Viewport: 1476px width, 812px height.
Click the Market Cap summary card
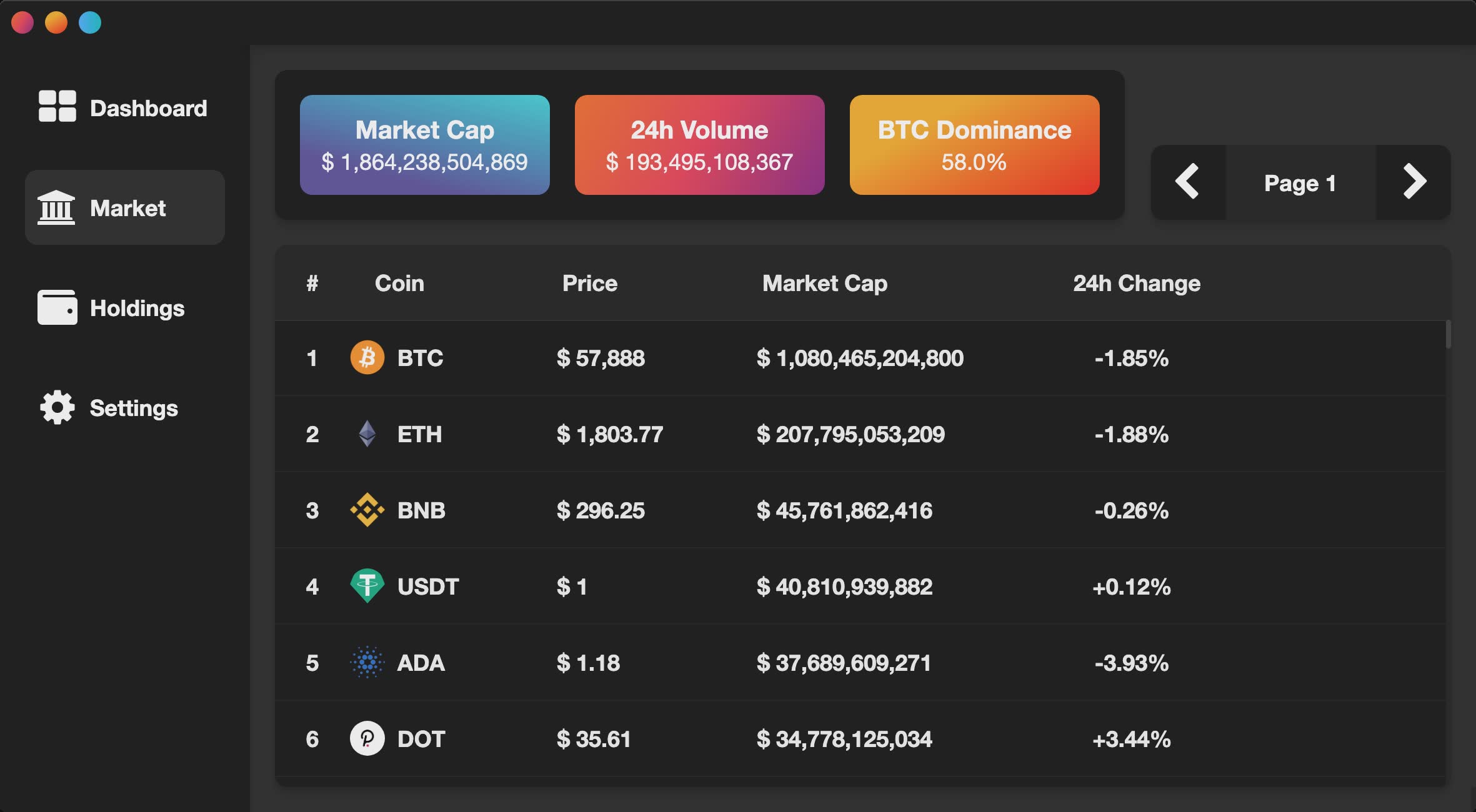click(424, 145)
